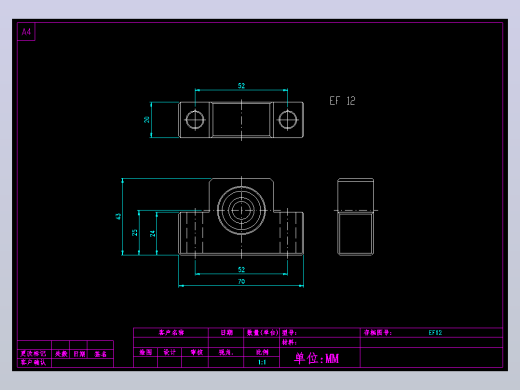Click the 客户名称 title block cell
Screen dimensions: 520x390
click(x=171, y=332)
